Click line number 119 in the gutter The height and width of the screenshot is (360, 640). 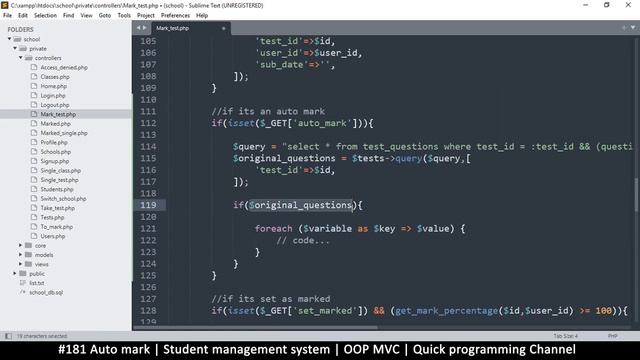click(148, 205)
